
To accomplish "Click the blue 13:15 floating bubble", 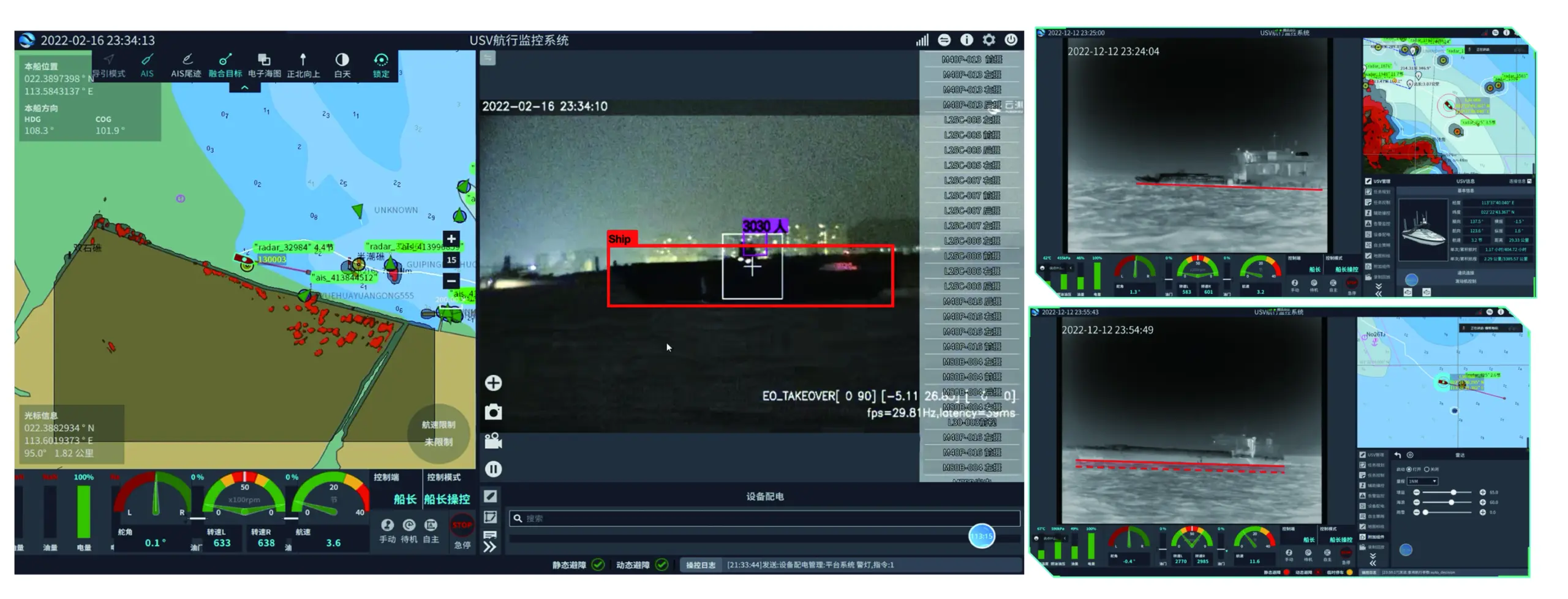I will point(981,536).
